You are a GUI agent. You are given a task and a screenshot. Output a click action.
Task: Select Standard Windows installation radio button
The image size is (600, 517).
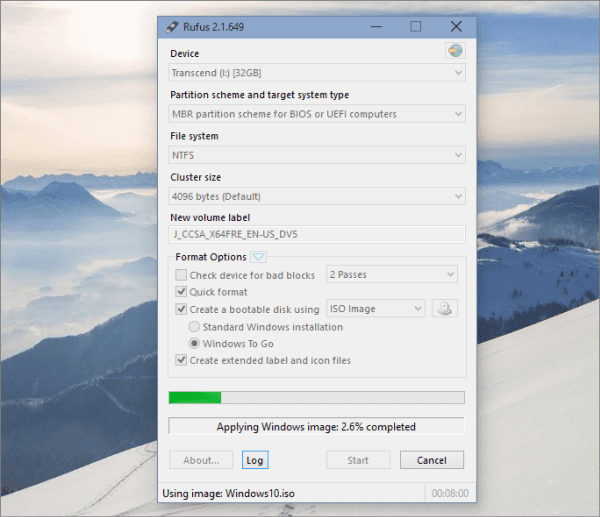(x=194, y=326)
